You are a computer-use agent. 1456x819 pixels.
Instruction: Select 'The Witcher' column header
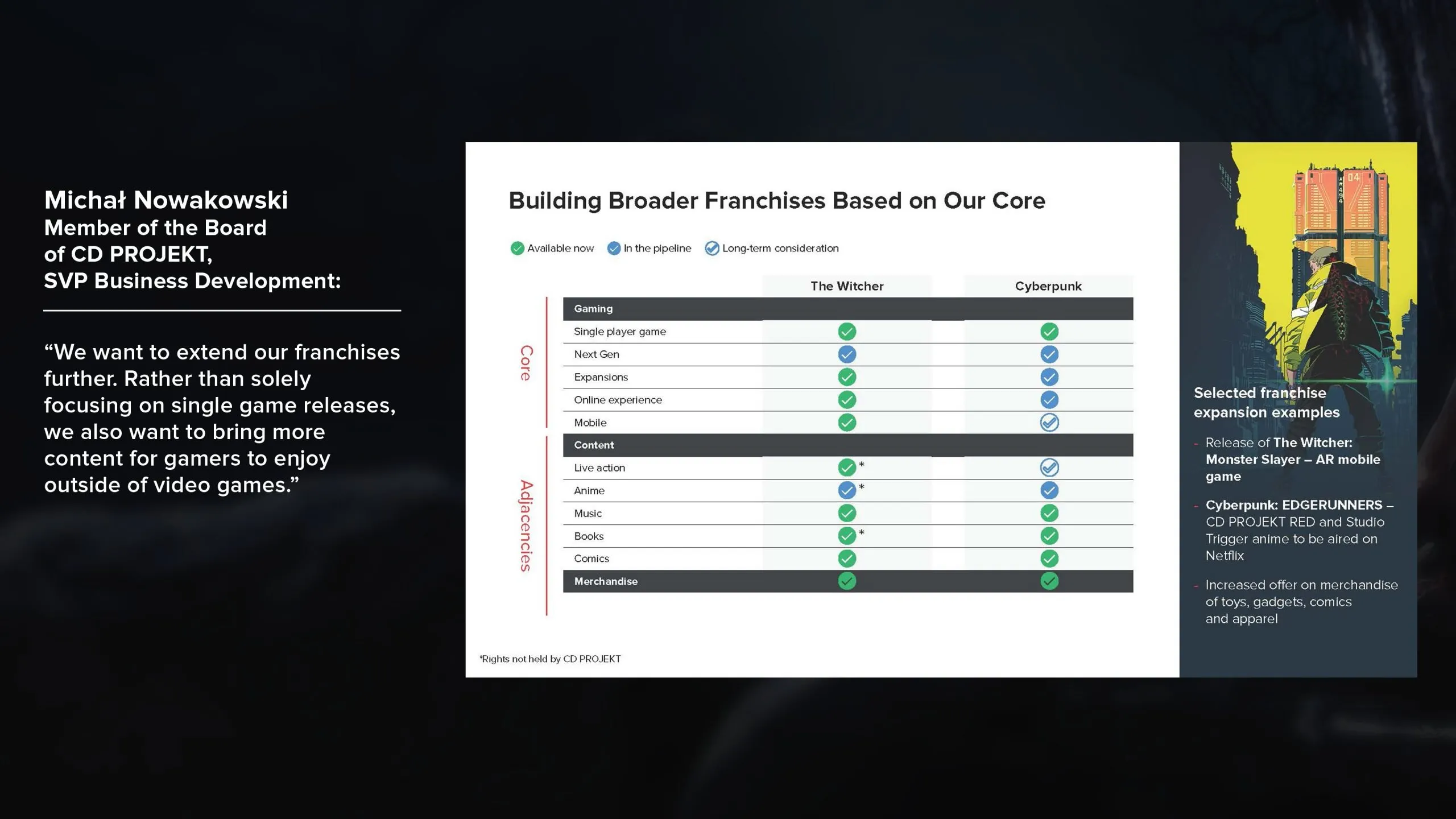(x=847, y=286)
